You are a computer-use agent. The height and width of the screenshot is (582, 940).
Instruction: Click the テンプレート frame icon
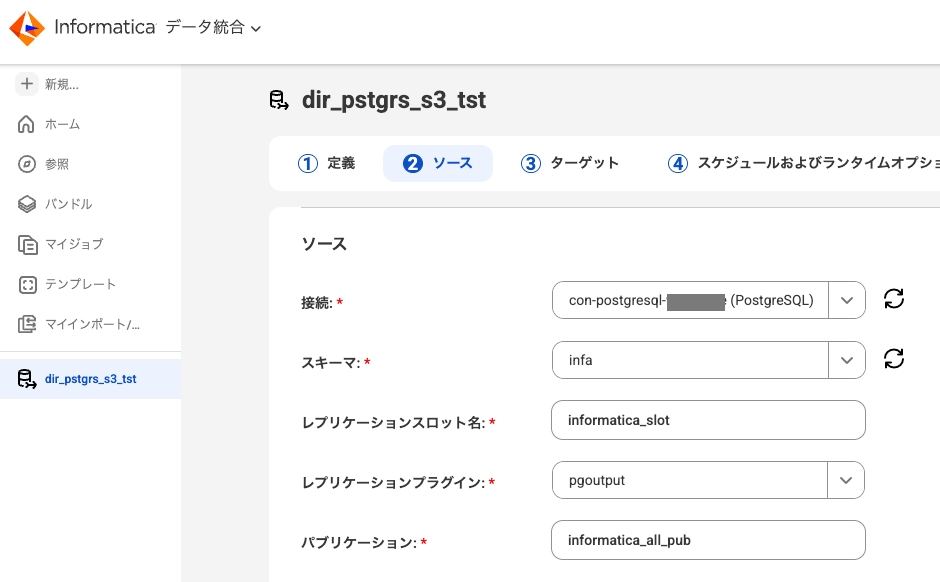pos(28,284)
